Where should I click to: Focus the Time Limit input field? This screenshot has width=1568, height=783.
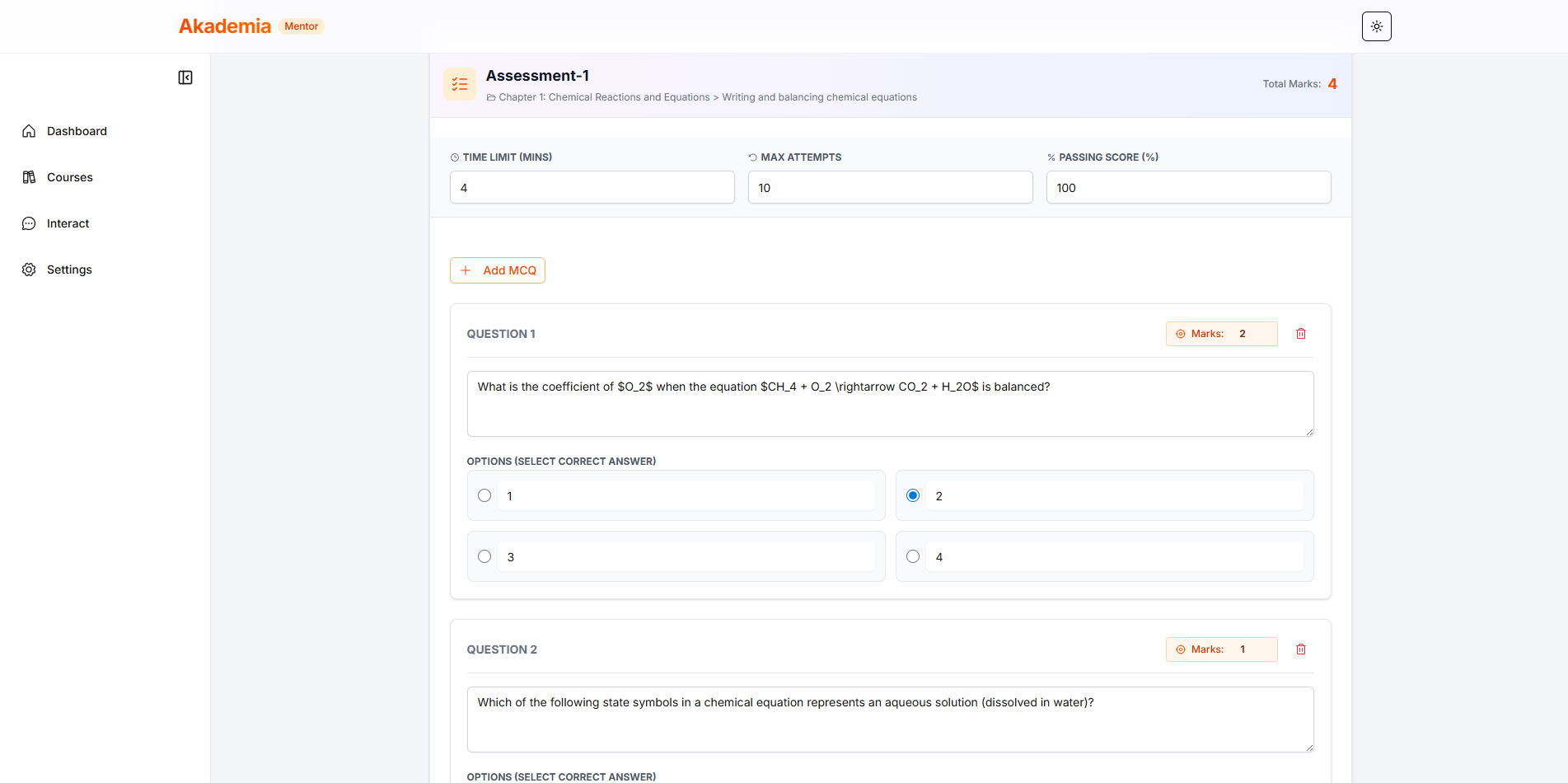pos(592,187)
